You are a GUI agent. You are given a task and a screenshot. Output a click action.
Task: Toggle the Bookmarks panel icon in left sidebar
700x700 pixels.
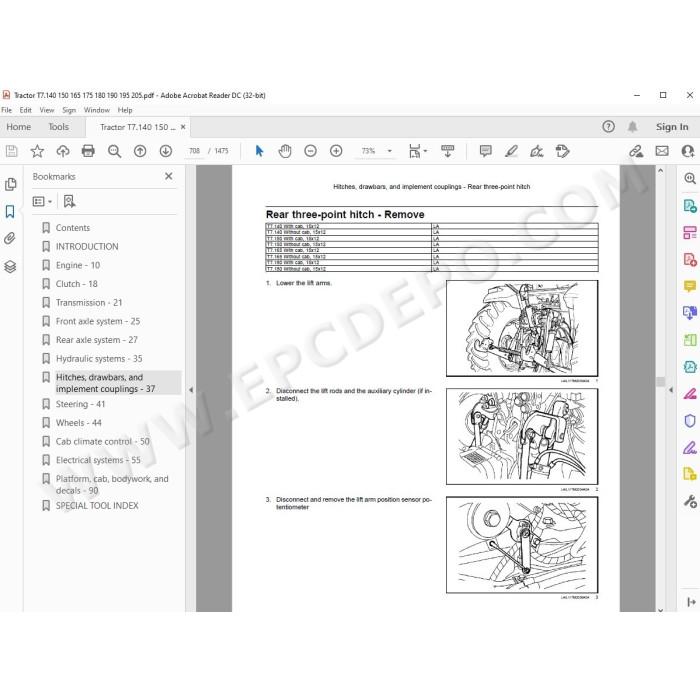tap(10, 212)
